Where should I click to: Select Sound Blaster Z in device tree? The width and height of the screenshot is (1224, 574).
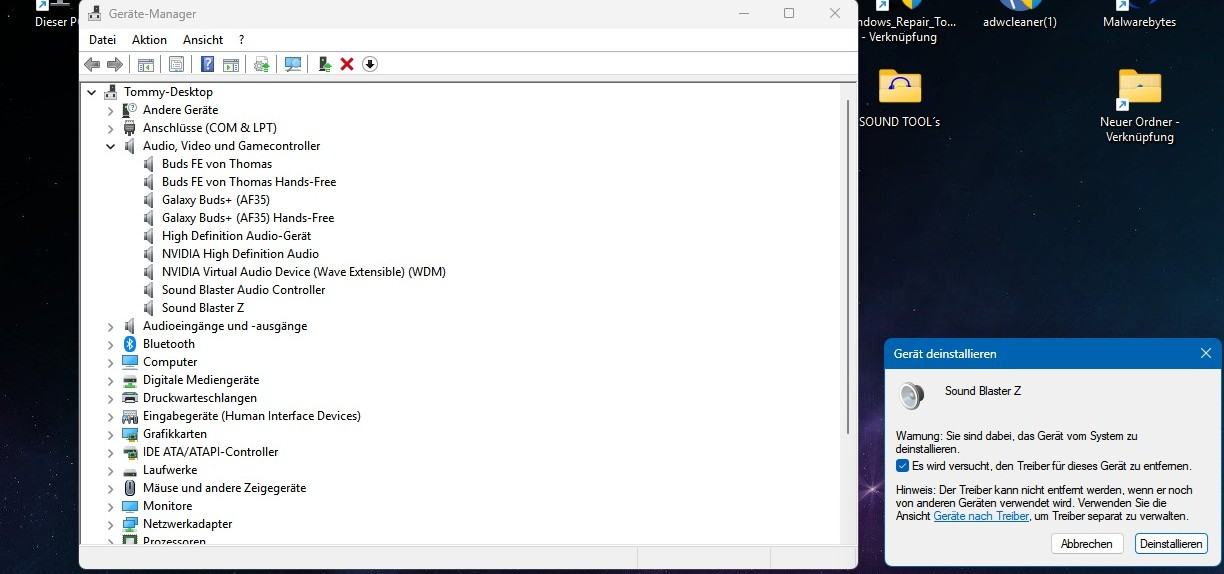click(x=203, y=308)
